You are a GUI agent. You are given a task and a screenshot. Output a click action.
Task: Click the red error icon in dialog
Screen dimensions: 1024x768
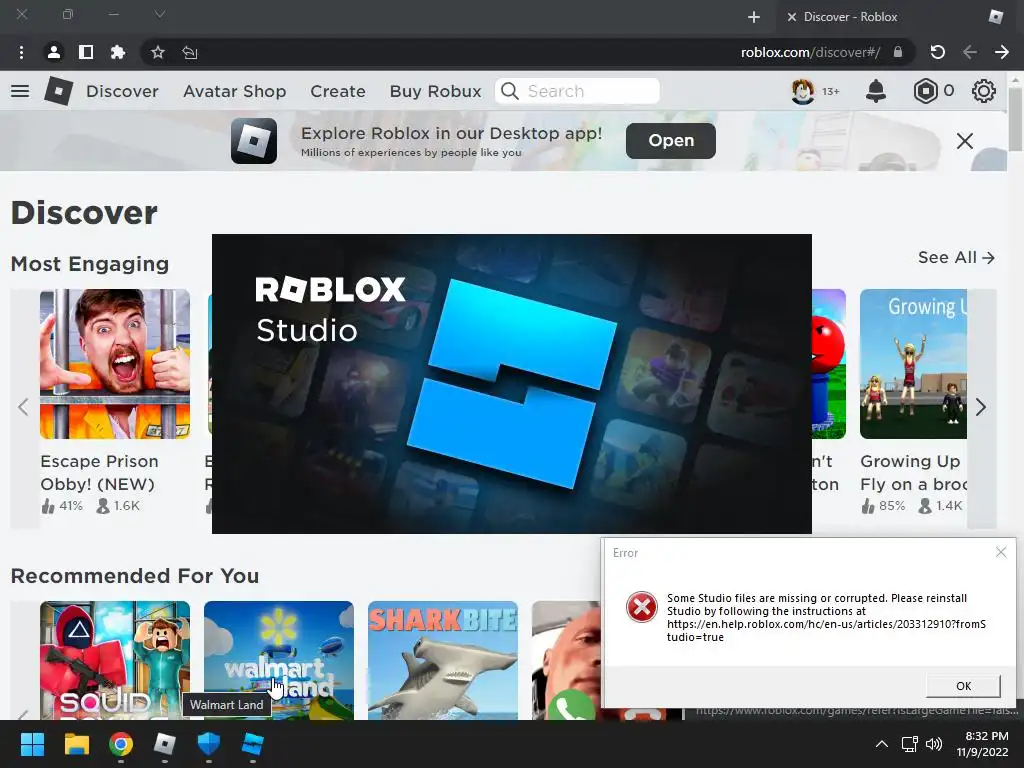pyautogui.click(x=641, y=607)
